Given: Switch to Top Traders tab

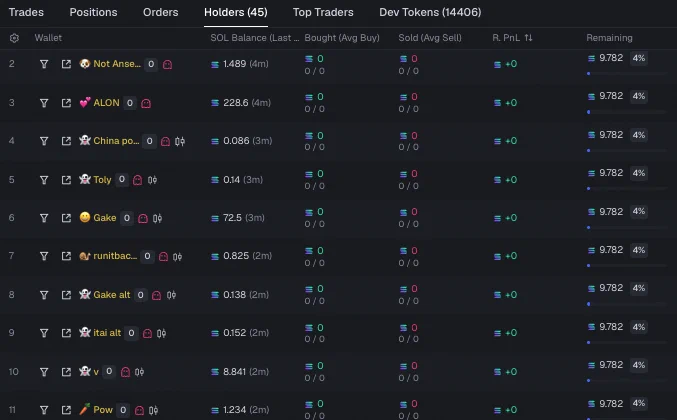Looking at the screenshot, I should [x=323, y=12].
